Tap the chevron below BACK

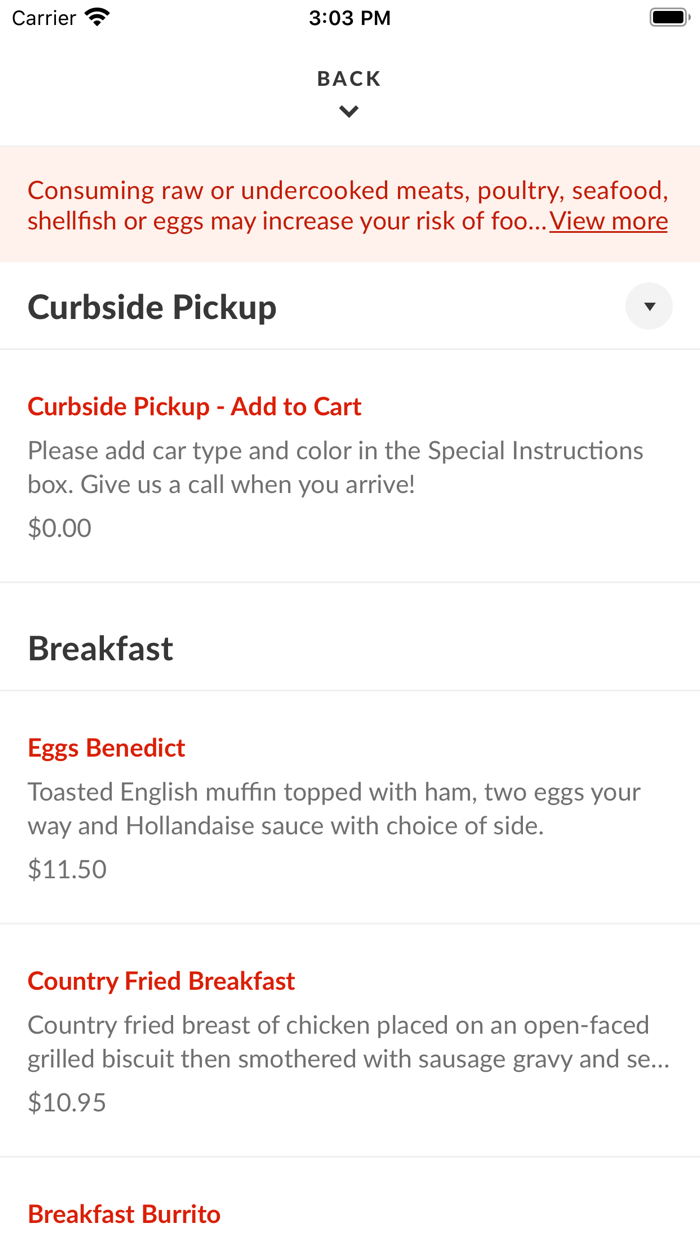(x=348, y=111)
